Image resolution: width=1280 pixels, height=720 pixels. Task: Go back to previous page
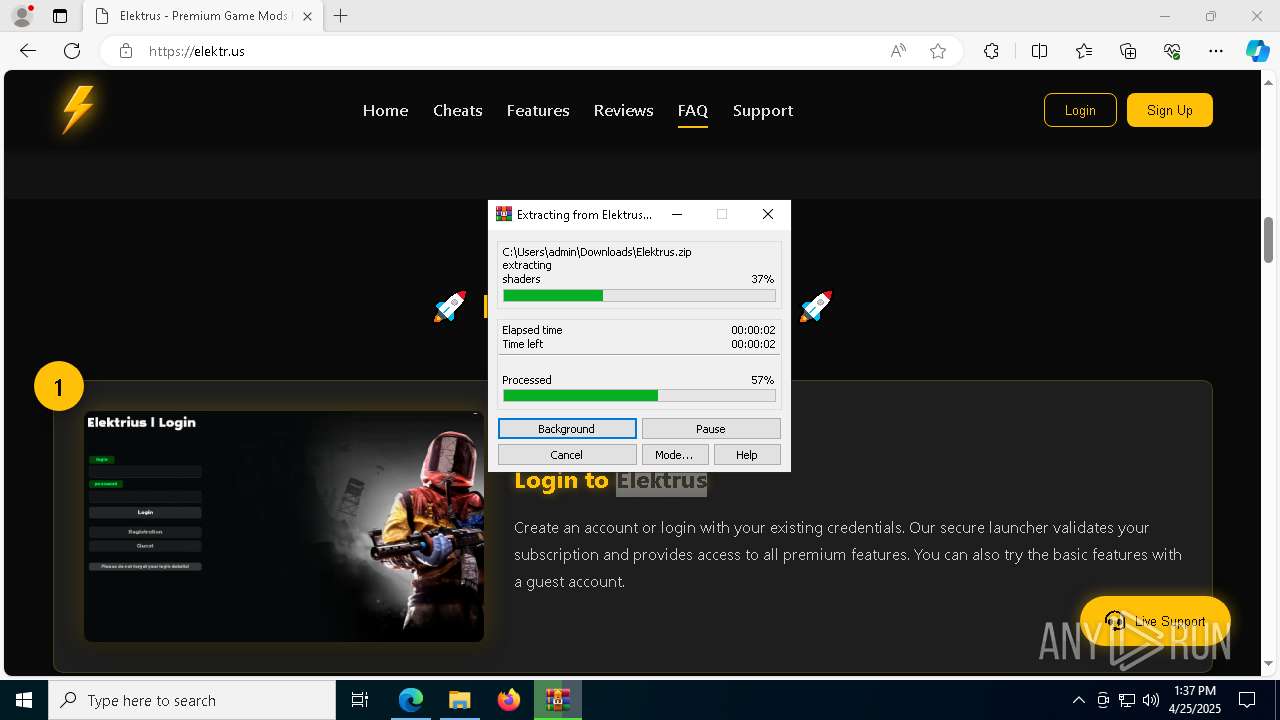pyautogui.click(x=28, y=51)
